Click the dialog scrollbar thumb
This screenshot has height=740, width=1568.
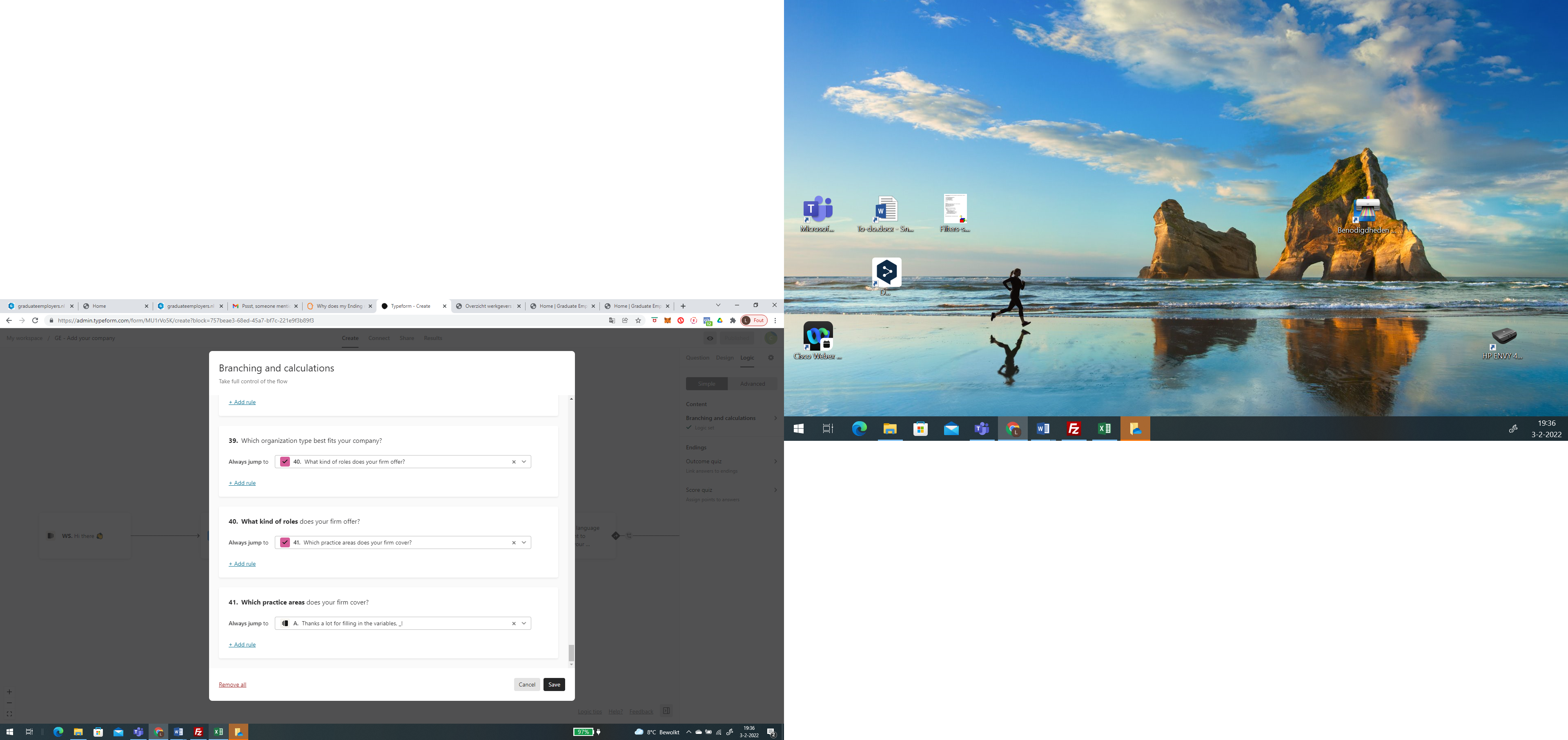tap(571, 653)
